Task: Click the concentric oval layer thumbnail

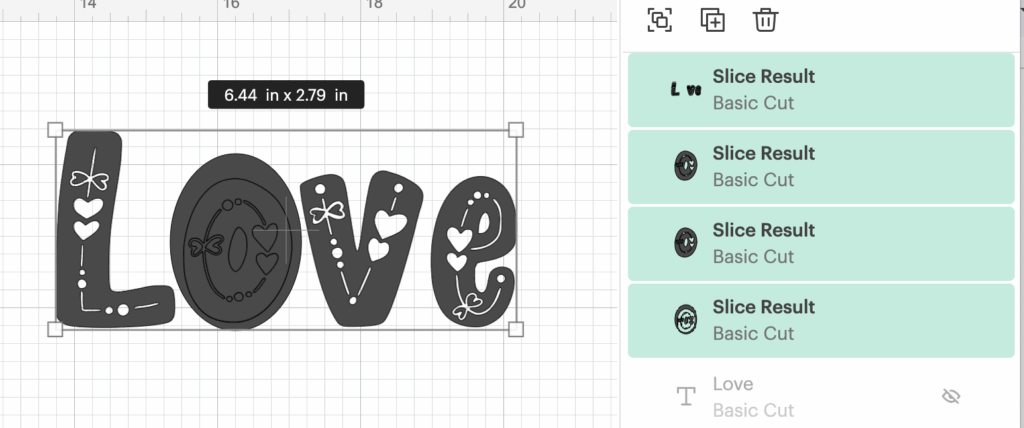Action: coord(686,320)
